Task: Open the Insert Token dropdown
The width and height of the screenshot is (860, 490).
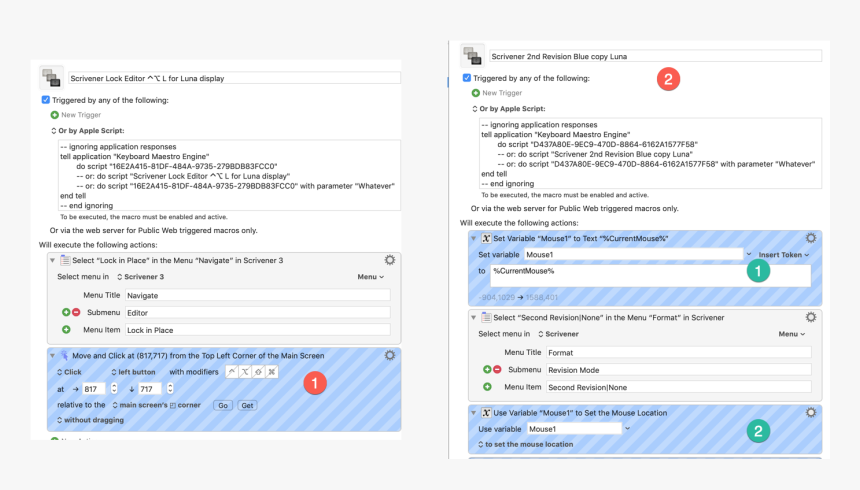Action: 784,255
